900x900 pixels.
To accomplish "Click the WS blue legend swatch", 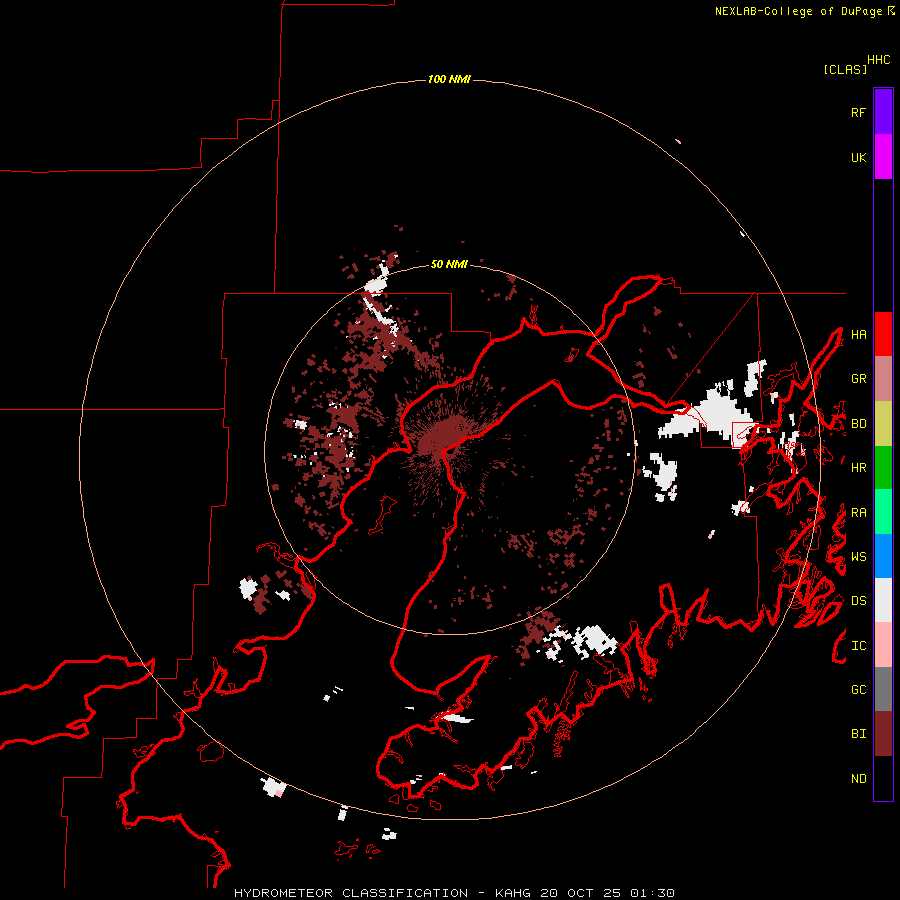I will (x=883, y=556).
